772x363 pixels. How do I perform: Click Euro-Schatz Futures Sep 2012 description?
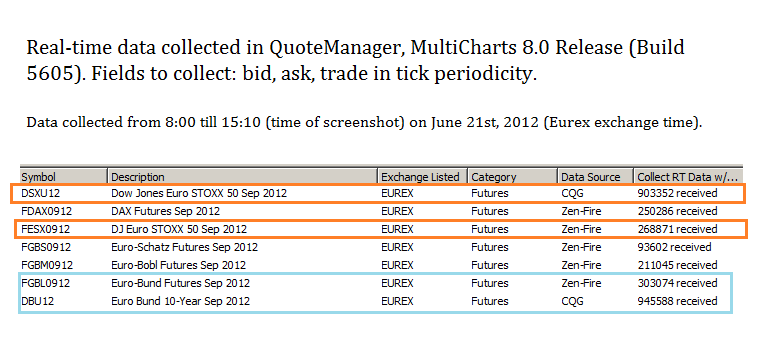(184, 247)
